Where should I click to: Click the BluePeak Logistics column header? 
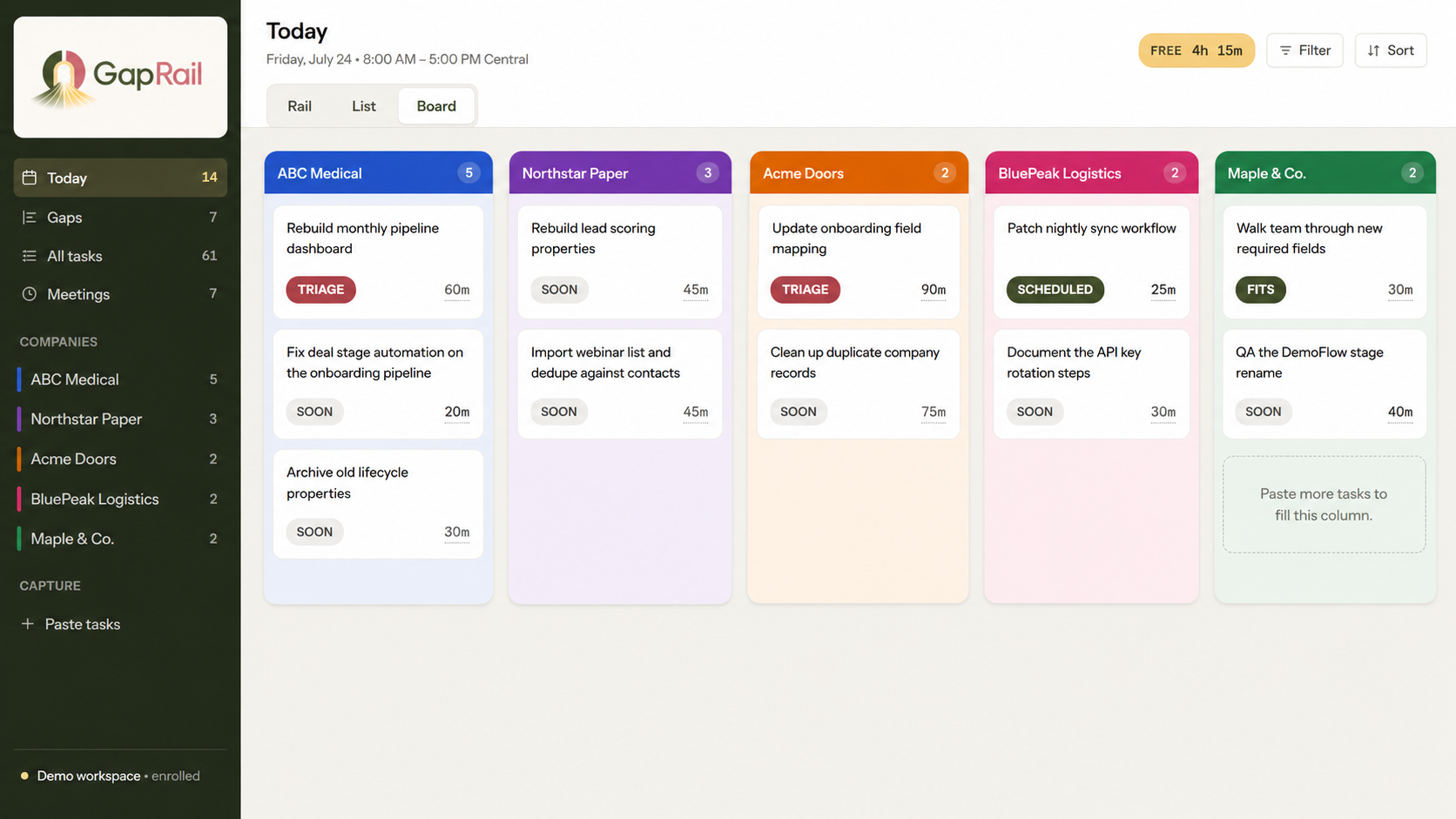1092,173
